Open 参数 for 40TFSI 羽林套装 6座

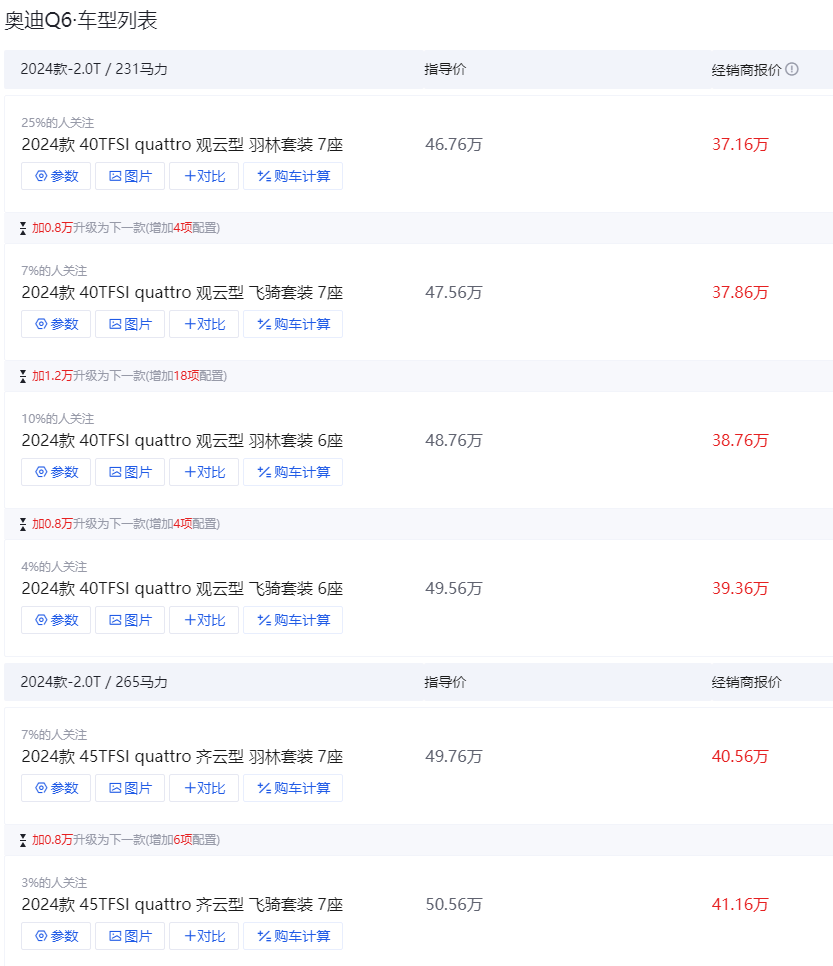[56, 472]
